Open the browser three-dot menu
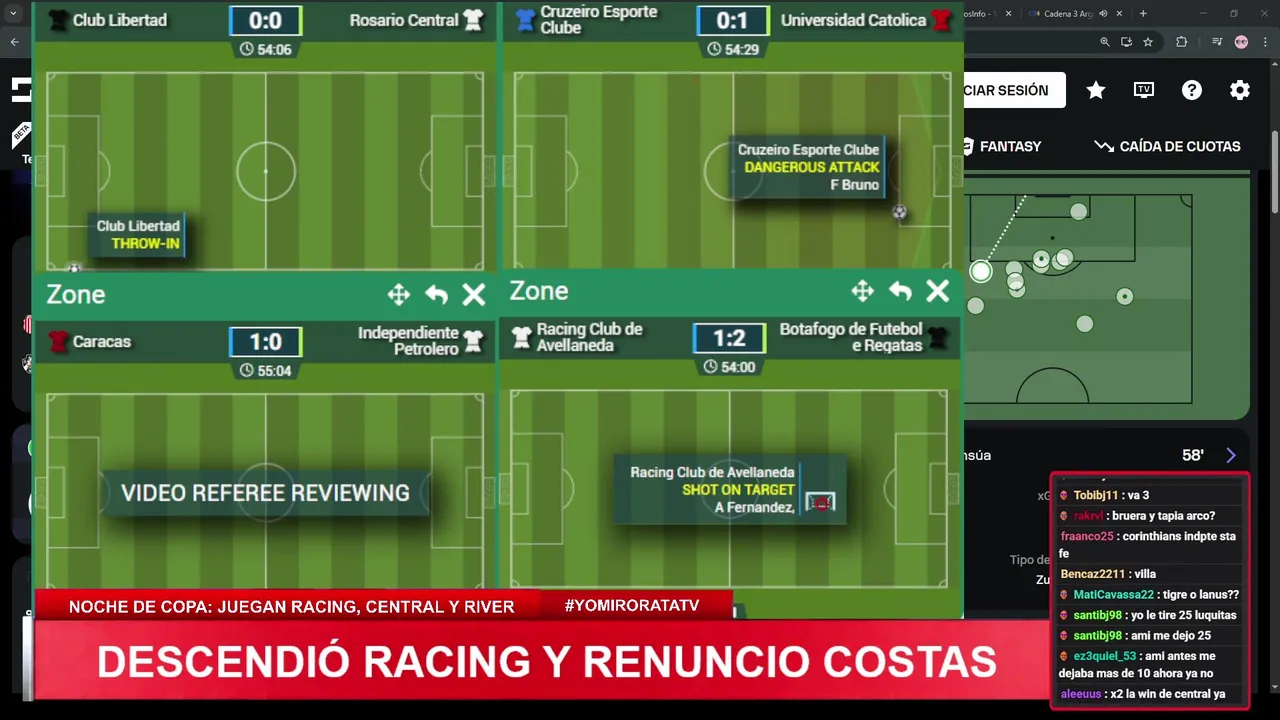Viewport: 1280px width, 720px height. coord(1265,42)
